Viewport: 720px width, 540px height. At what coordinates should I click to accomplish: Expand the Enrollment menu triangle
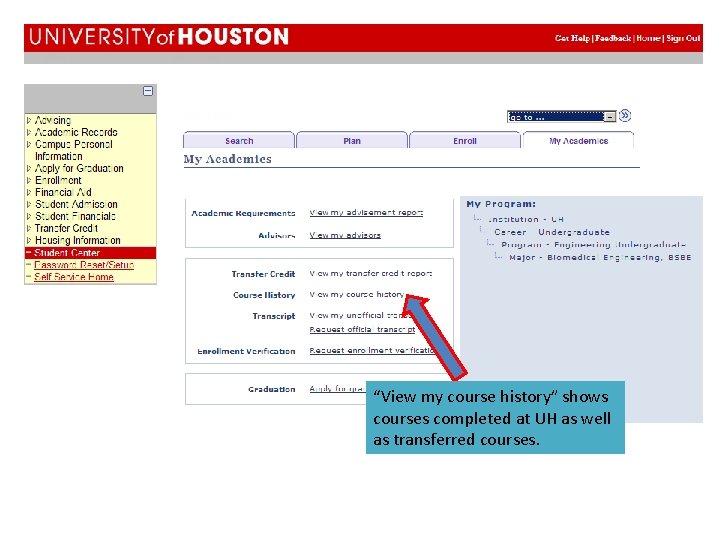29,180
